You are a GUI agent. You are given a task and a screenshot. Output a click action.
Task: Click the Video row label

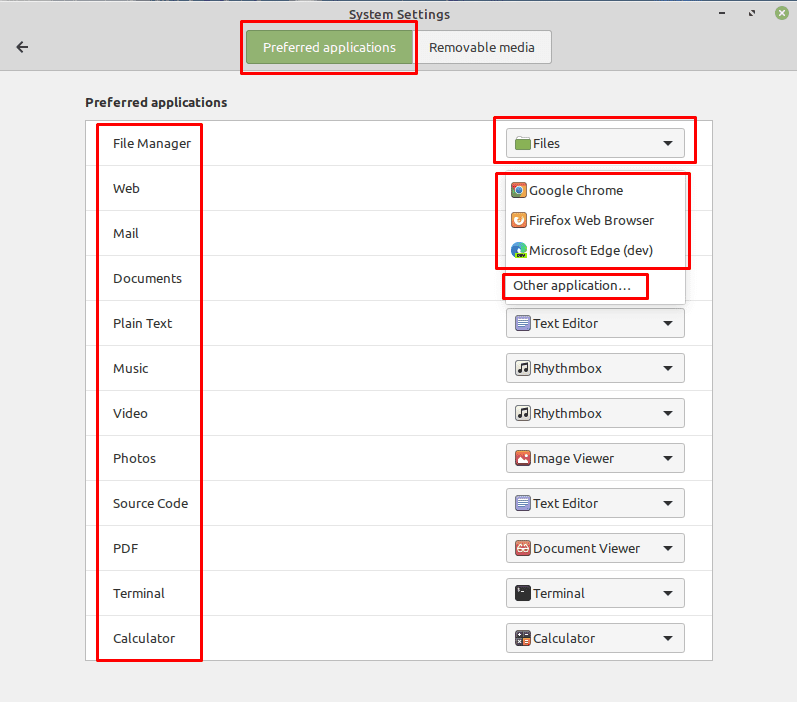(130, 413)
